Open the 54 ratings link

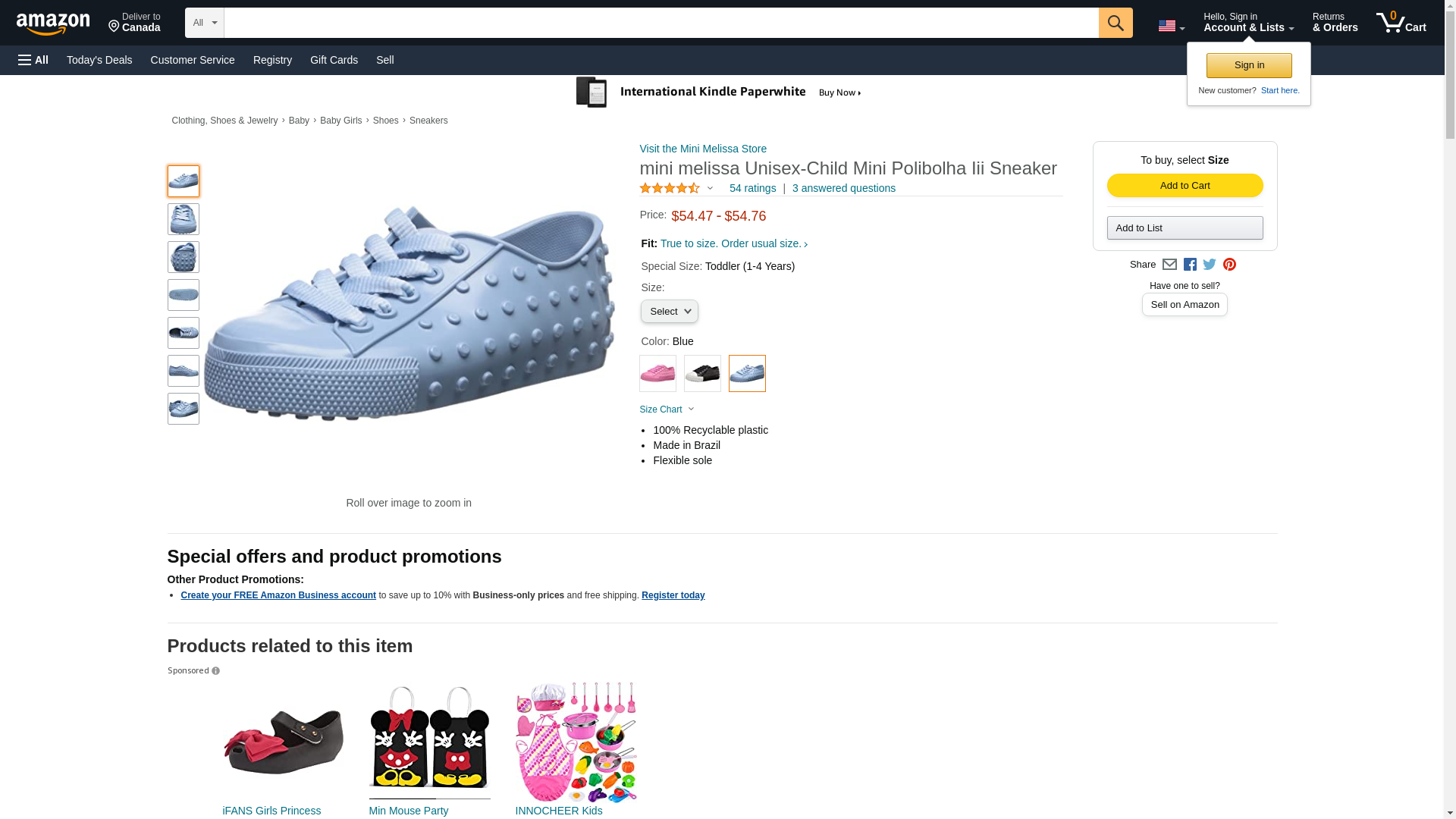[752, 188]
